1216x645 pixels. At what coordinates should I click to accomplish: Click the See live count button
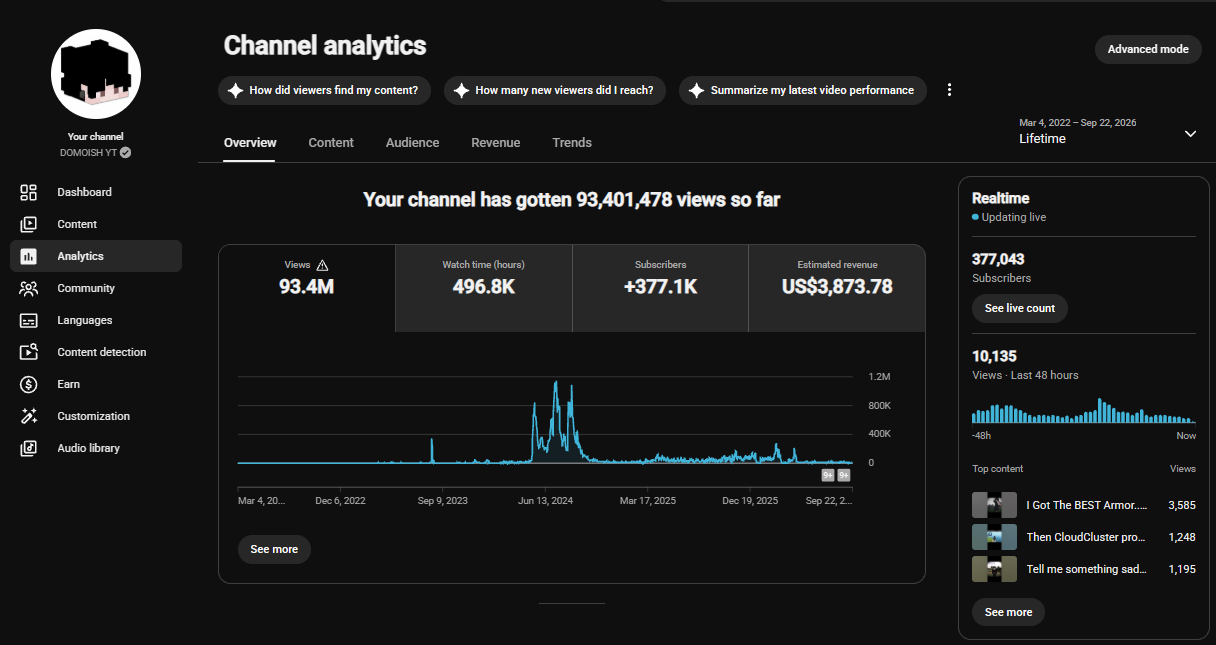pyautogui.click(x=1020, y=308)
